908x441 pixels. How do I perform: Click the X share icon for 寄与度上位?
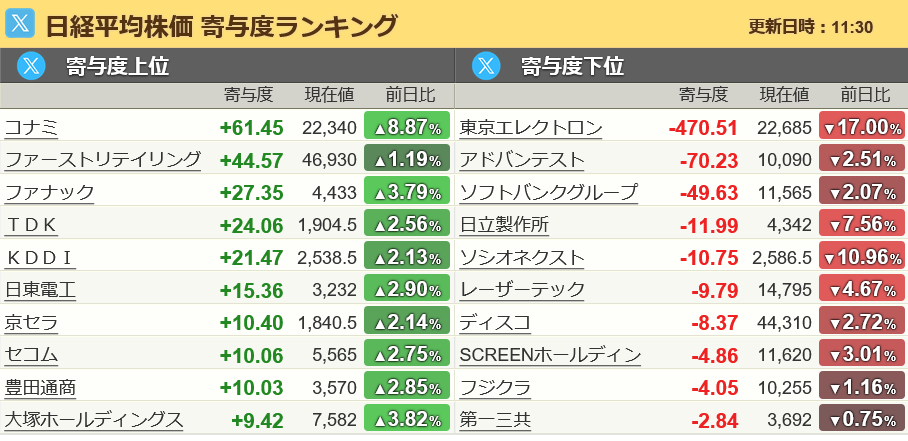(x=31, y=66)
